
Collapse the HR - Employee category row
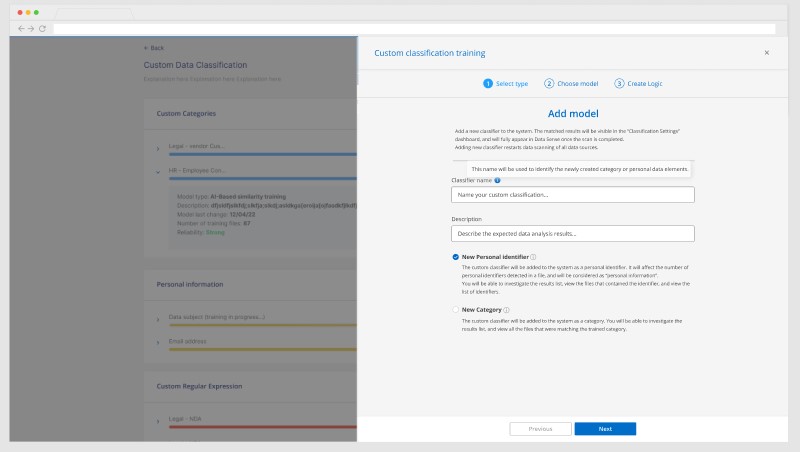[x=158, y=171]
